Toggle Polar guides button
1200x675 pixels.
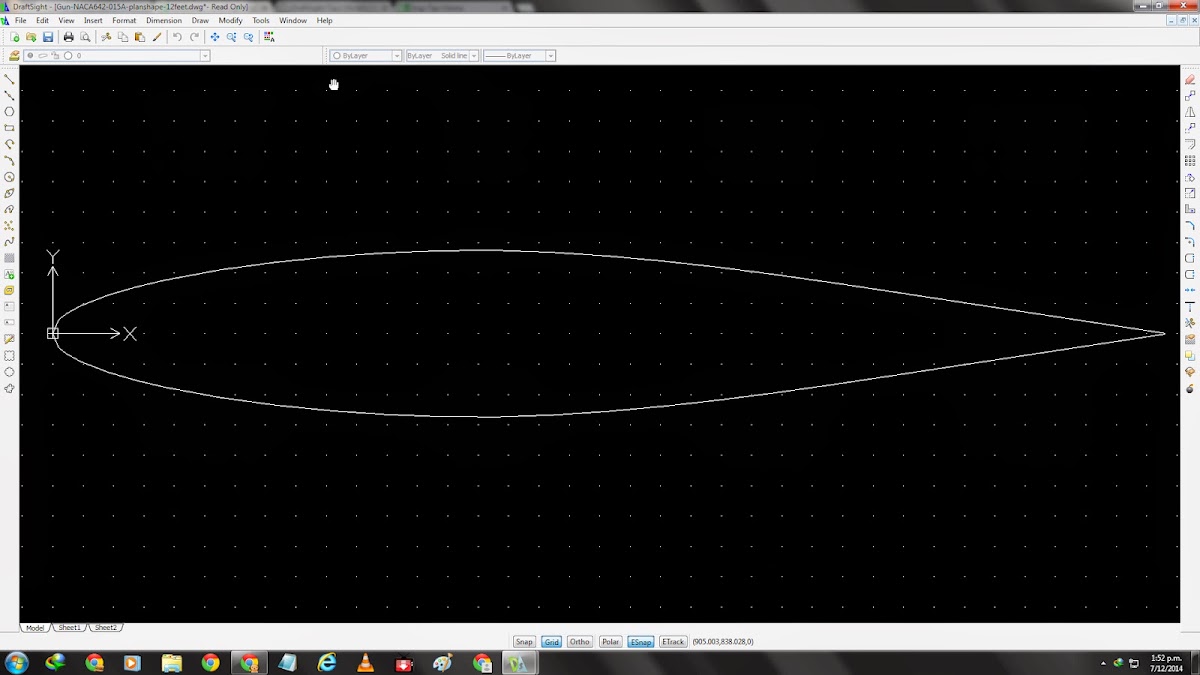(610, 642)
